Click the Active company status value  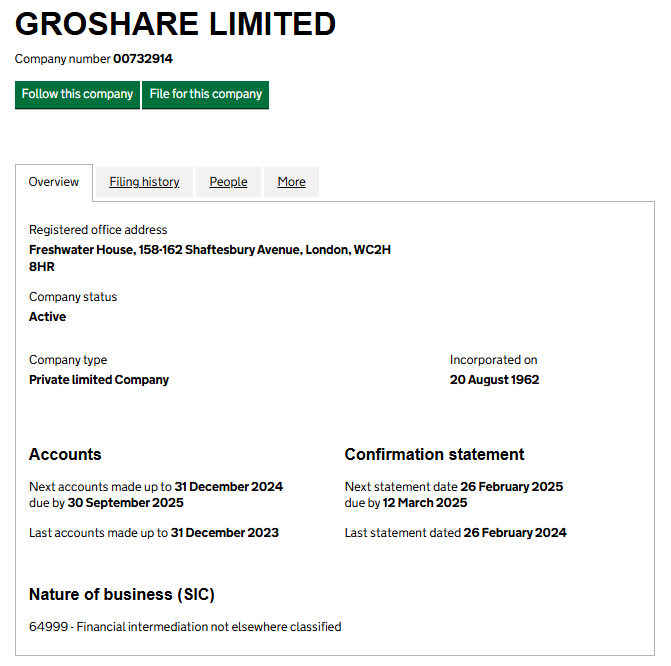[47, 317]
